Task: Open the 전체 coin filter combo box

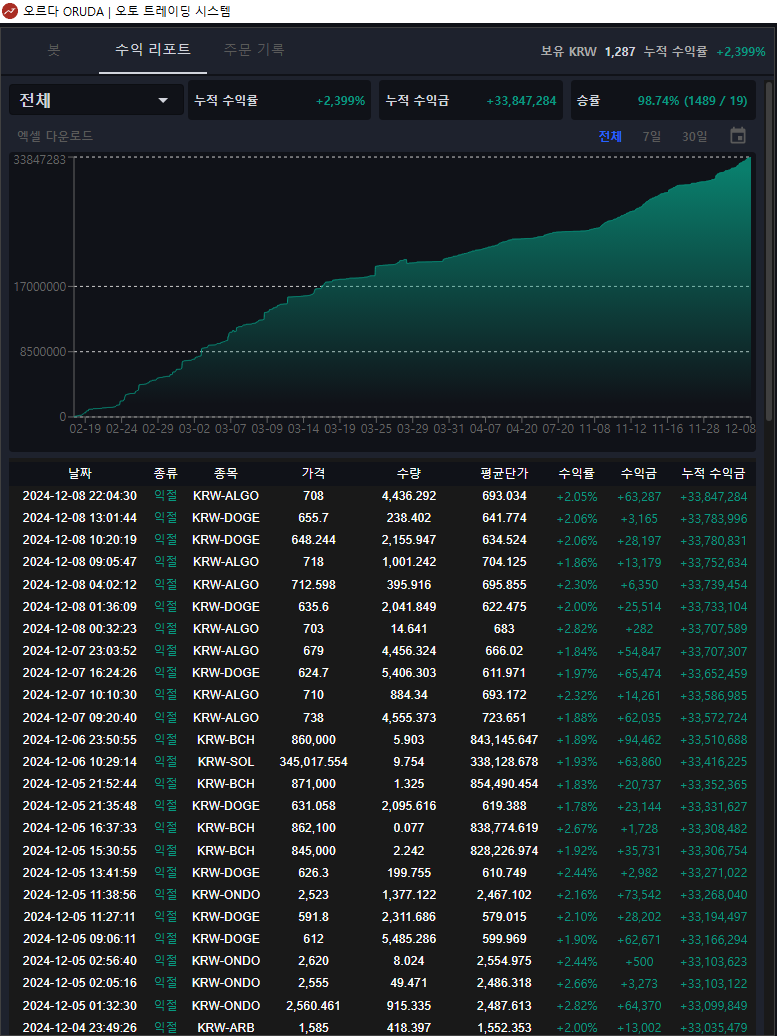Action: (96, 100)
